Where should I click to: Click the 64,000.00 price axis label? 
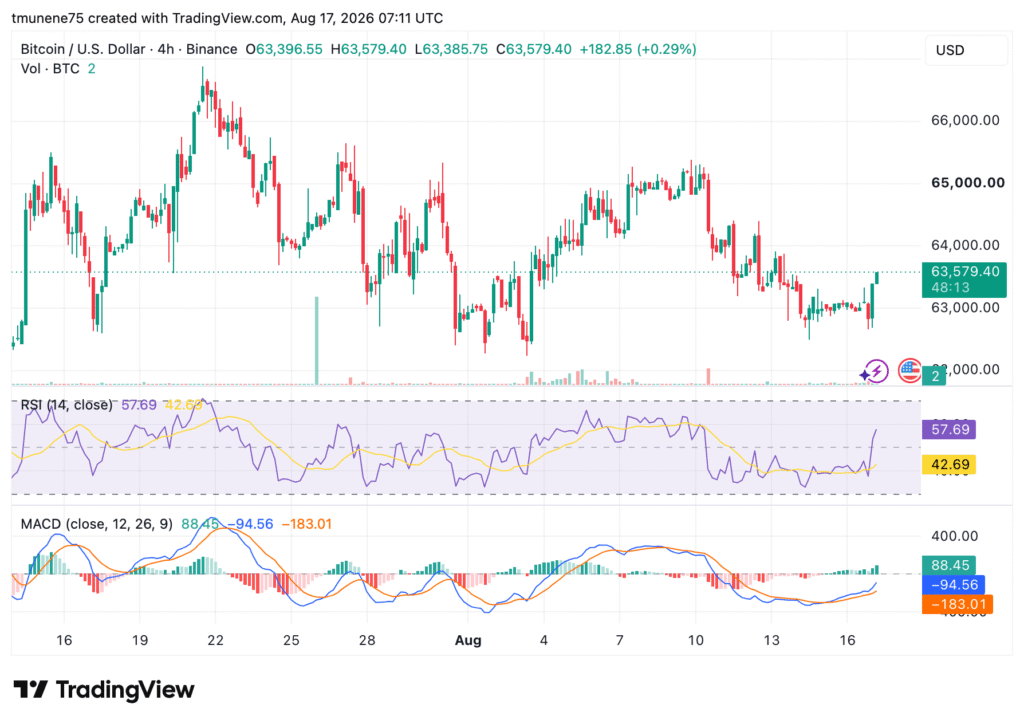[x=965, y=245]
